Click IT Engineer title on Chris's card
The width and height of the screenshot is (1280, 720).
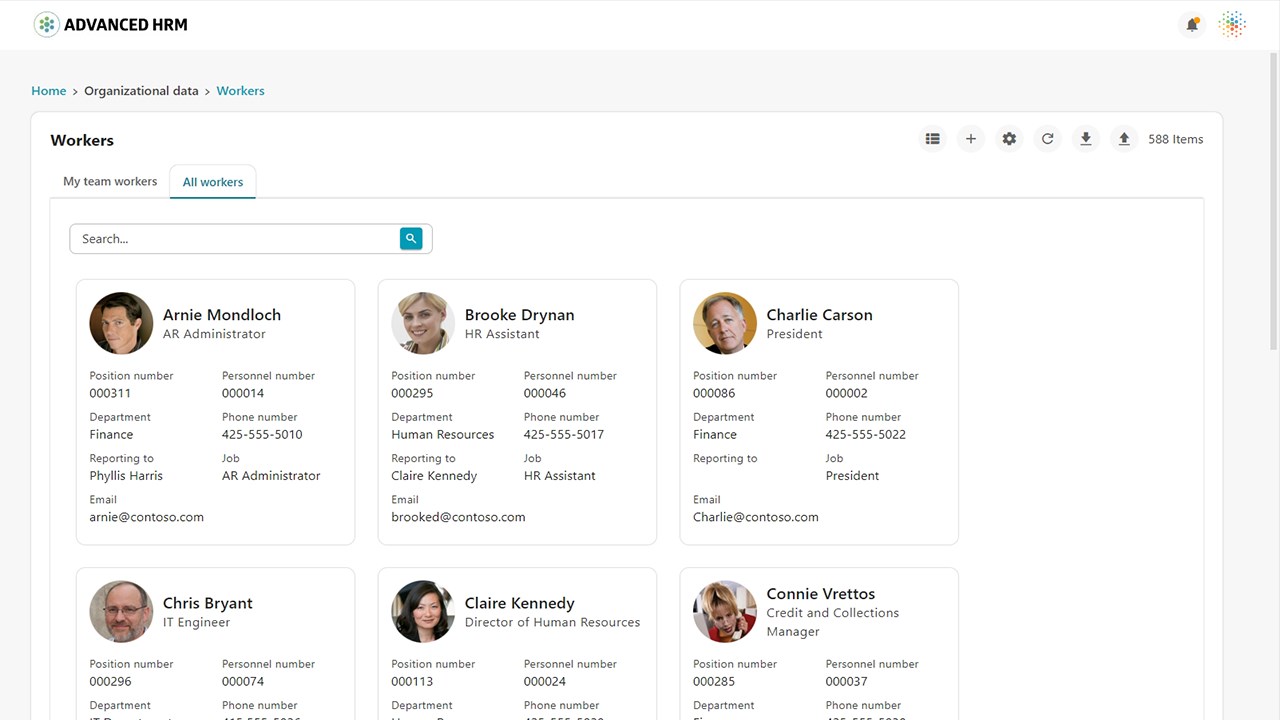(196, 622)
